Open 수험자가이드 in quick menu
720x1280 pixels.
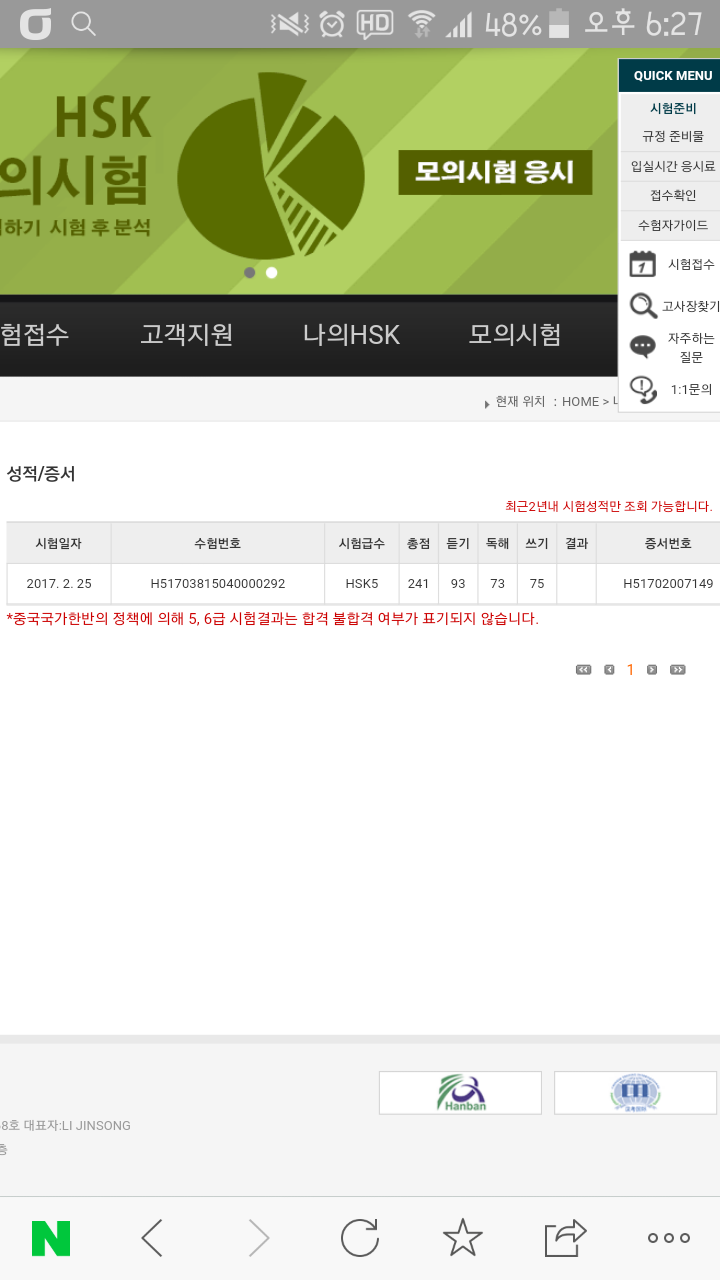[673, 226]
